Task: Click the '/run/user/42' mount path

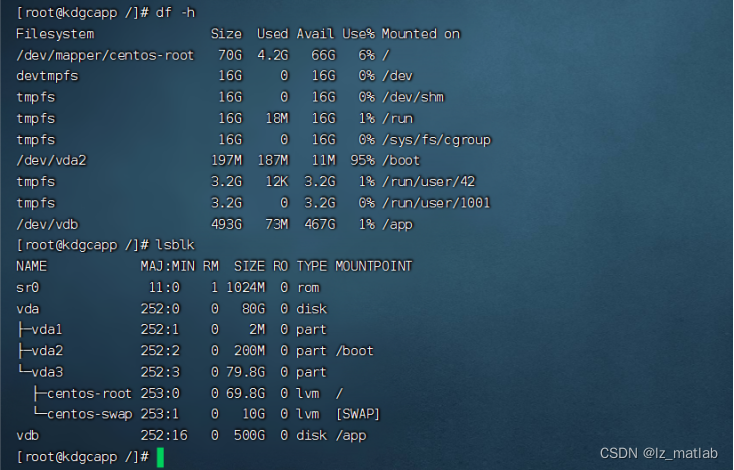Action: click(428, 182)
